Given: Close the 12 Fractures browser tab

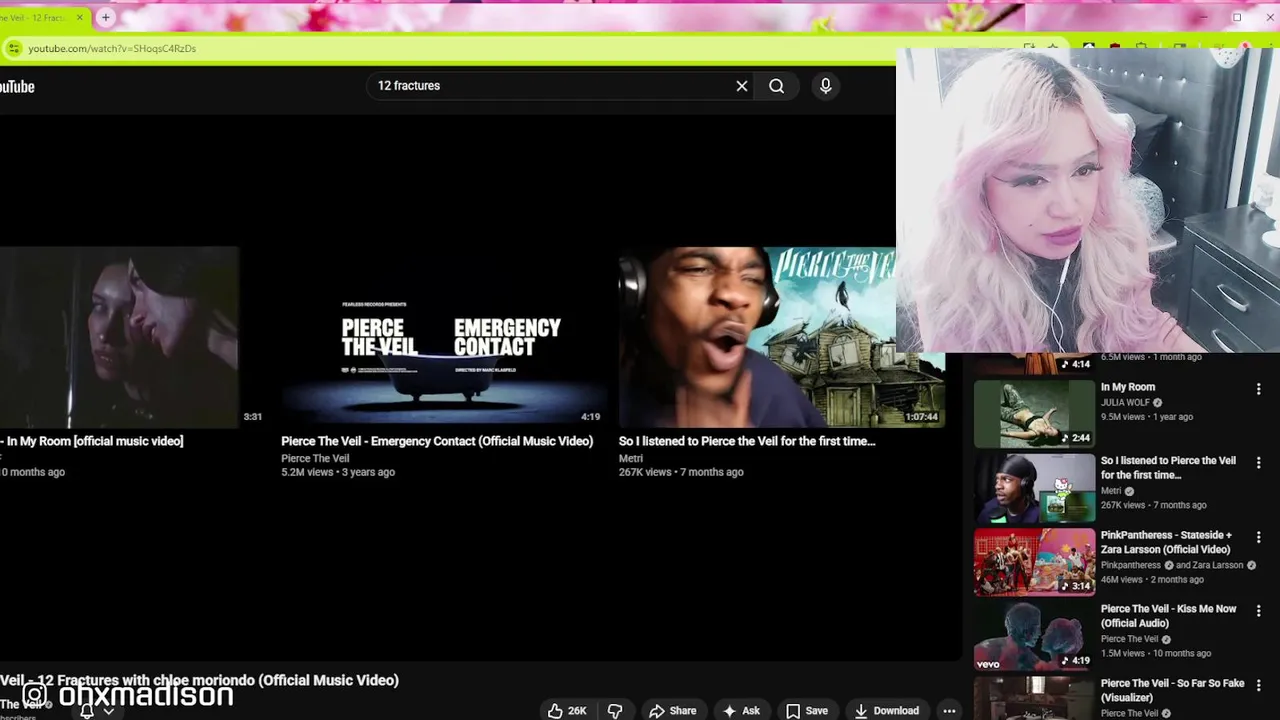Looking at the screenshot, I should pos(80,17).
